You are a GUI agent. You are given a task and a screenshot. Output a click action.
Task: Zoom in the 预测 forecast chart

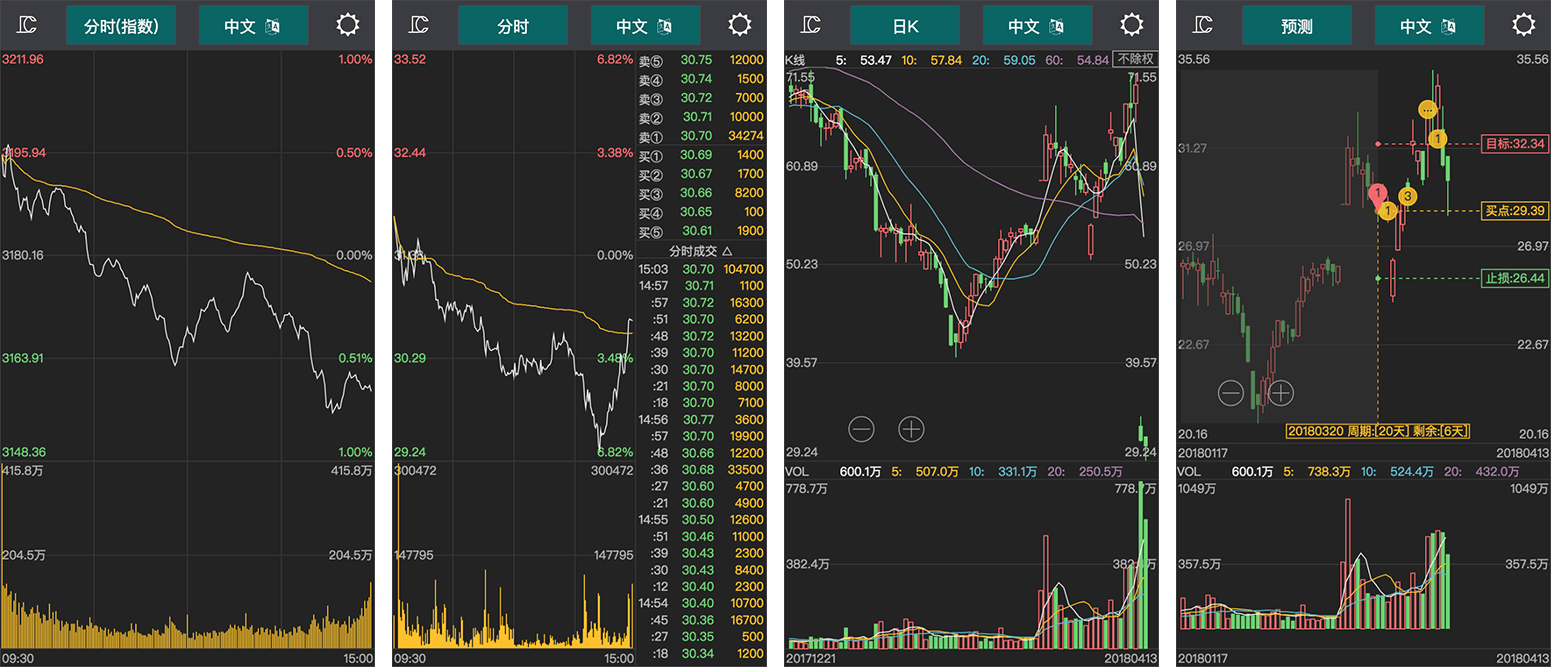pyautogui.click(x=1281, y=393)
